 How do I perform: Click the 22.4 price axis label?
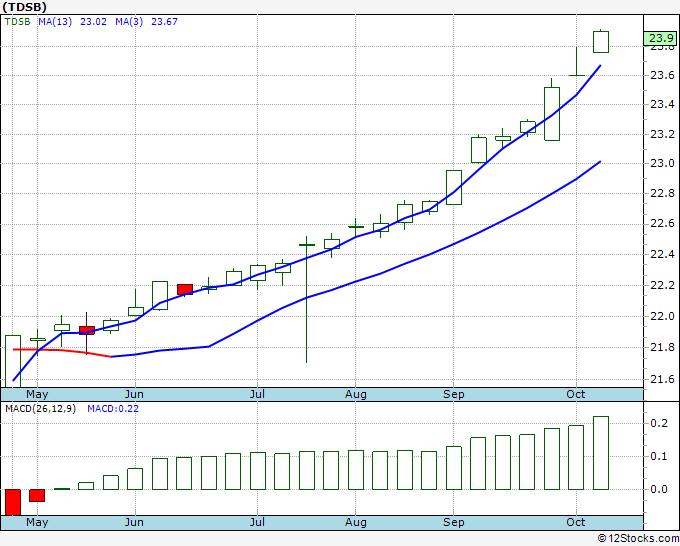[x=663, y=255]
